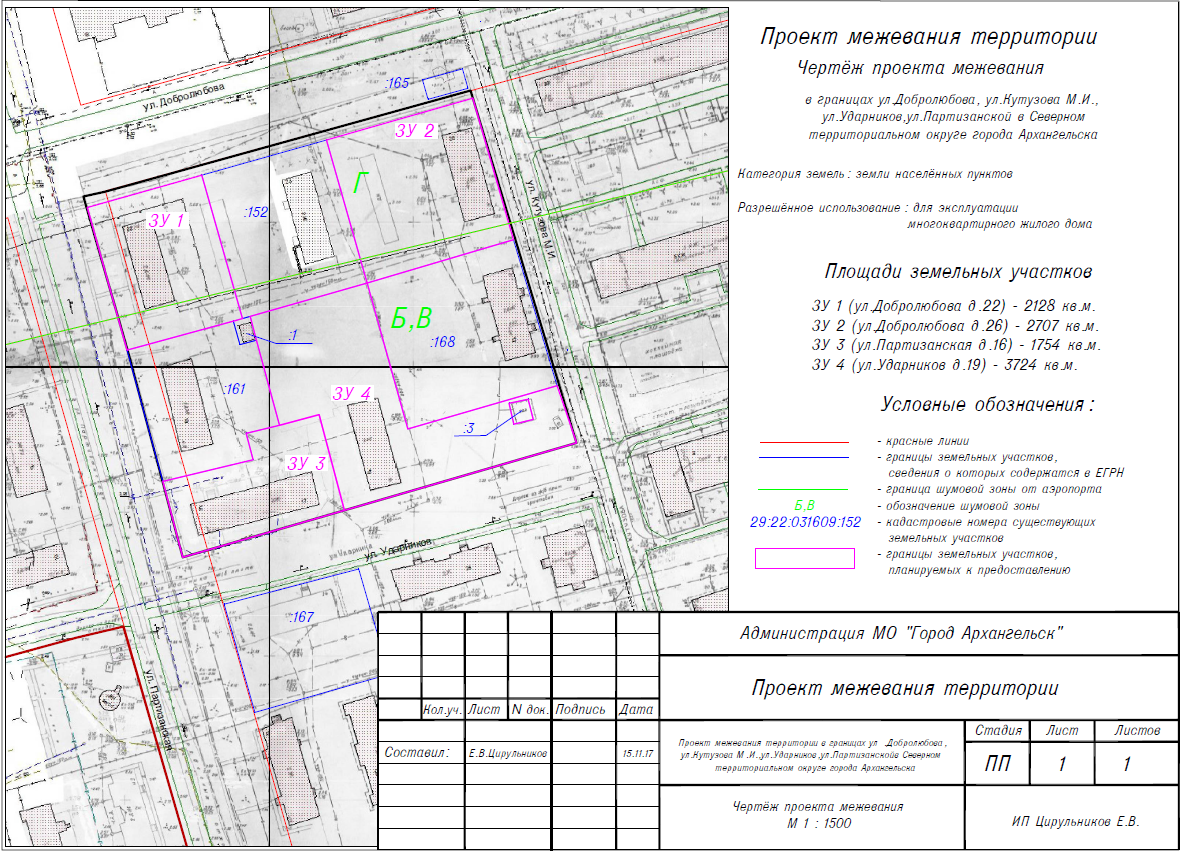Click the small blue square near label :1
Screen dimensions: 1180x852
(x=244, y=333)
